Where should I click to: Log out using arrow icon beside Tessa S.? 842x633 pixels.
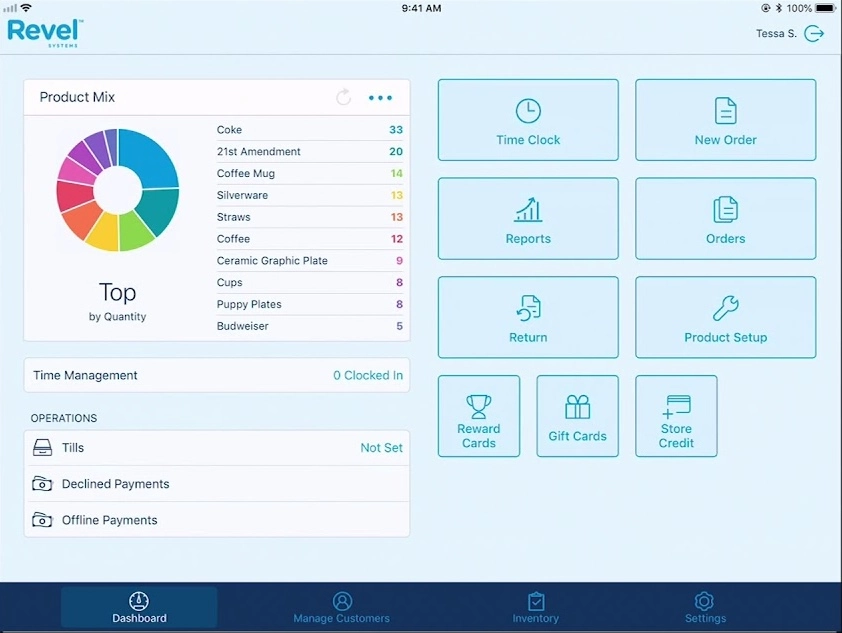coord(814,33)
